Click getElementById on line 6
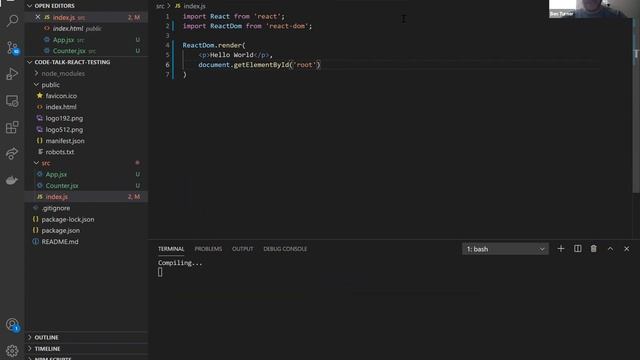640x360 pixels. click(x=261, y=65)
